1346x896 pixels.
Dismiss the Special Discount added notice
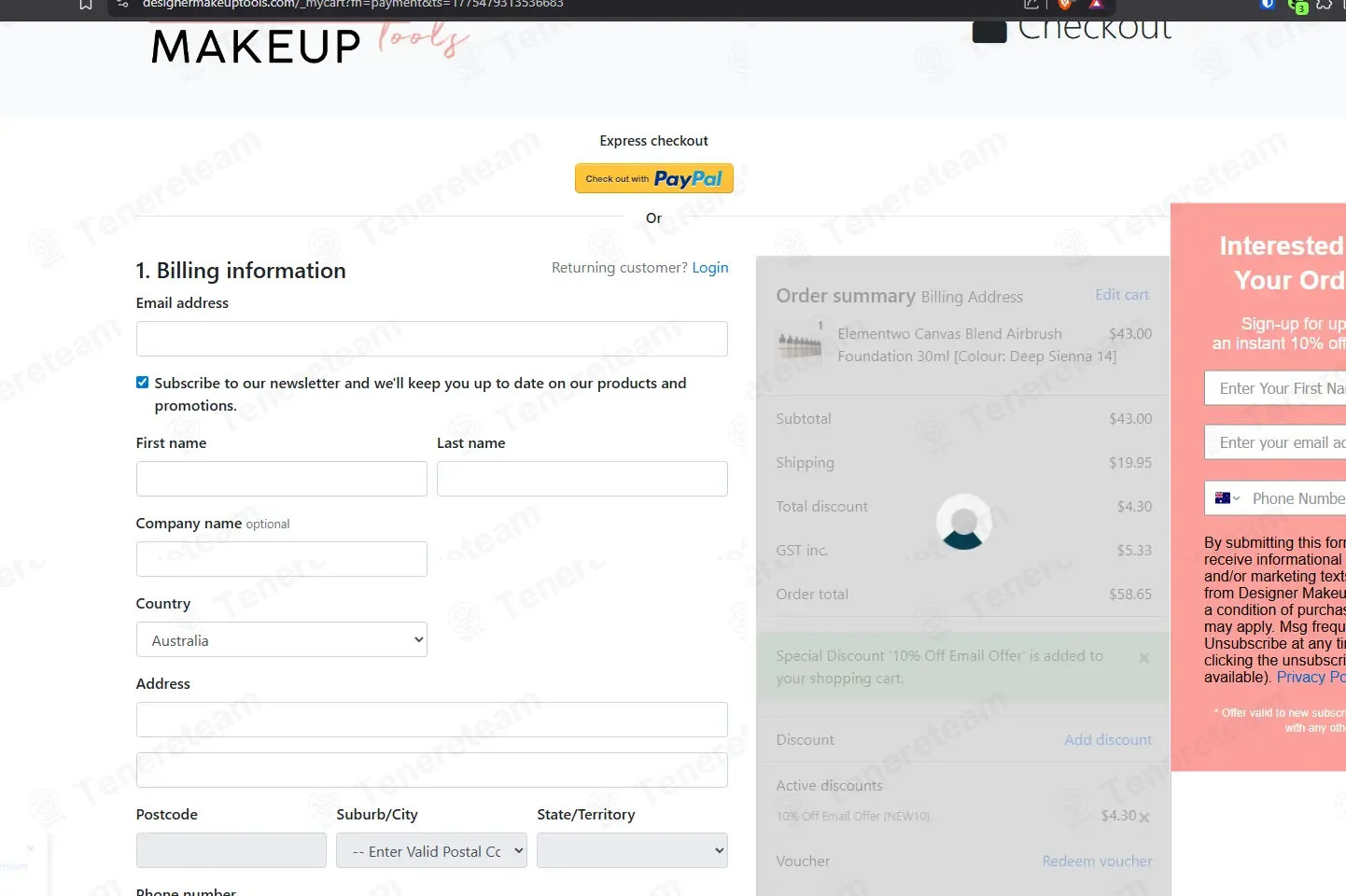pos(1143,658)
